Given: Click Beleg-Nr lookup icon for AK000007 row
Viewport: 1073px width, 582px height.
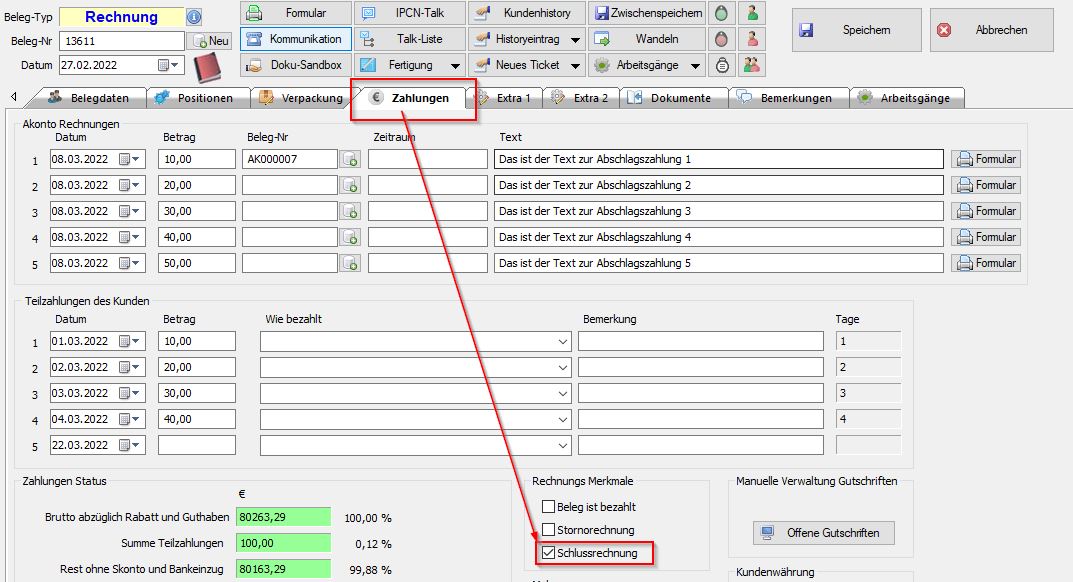Looking at the screenshot, I should click(350, 160).
